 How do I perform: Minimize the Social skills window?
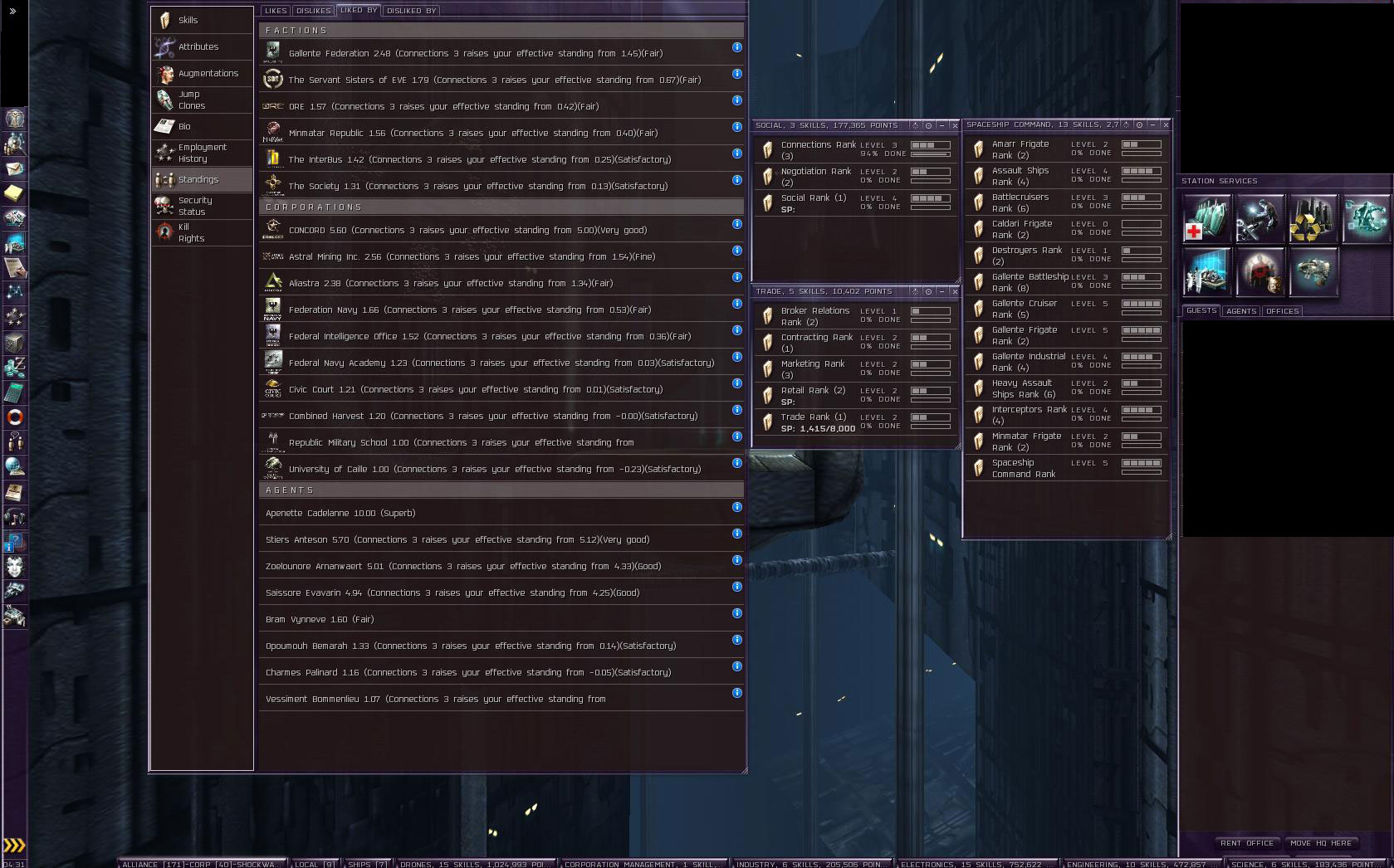(x=942, y=125)
